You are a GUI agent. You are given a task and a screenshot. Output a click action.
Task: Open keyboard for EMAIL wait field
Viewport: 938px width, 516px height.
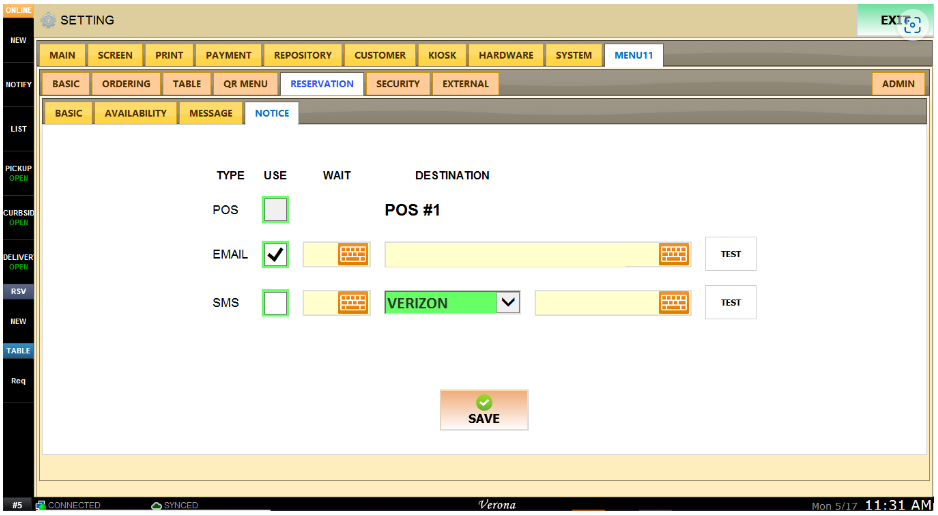(x=353, y=254)
